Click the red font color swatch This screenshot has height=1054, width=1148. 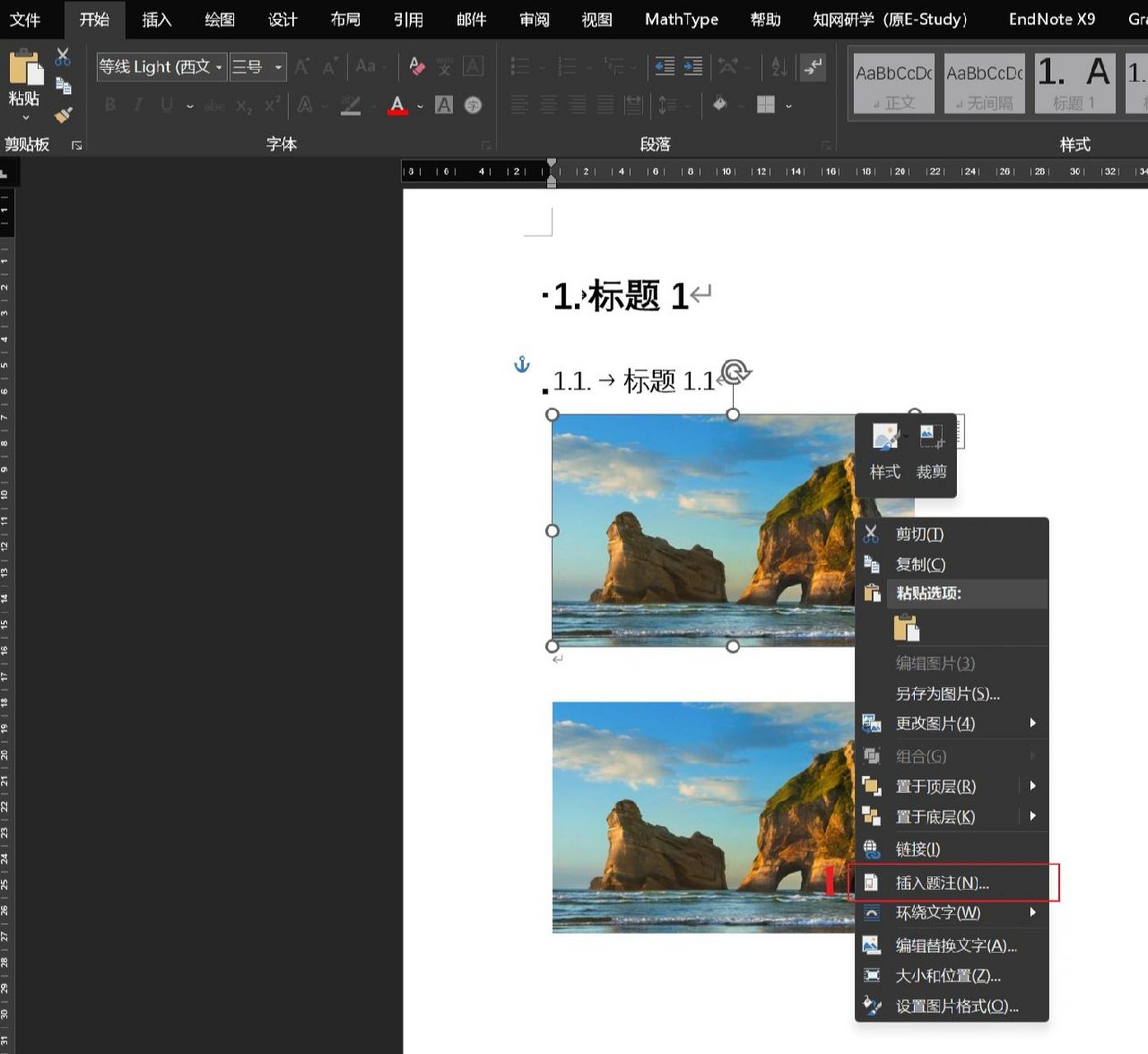tap(398, 112)
